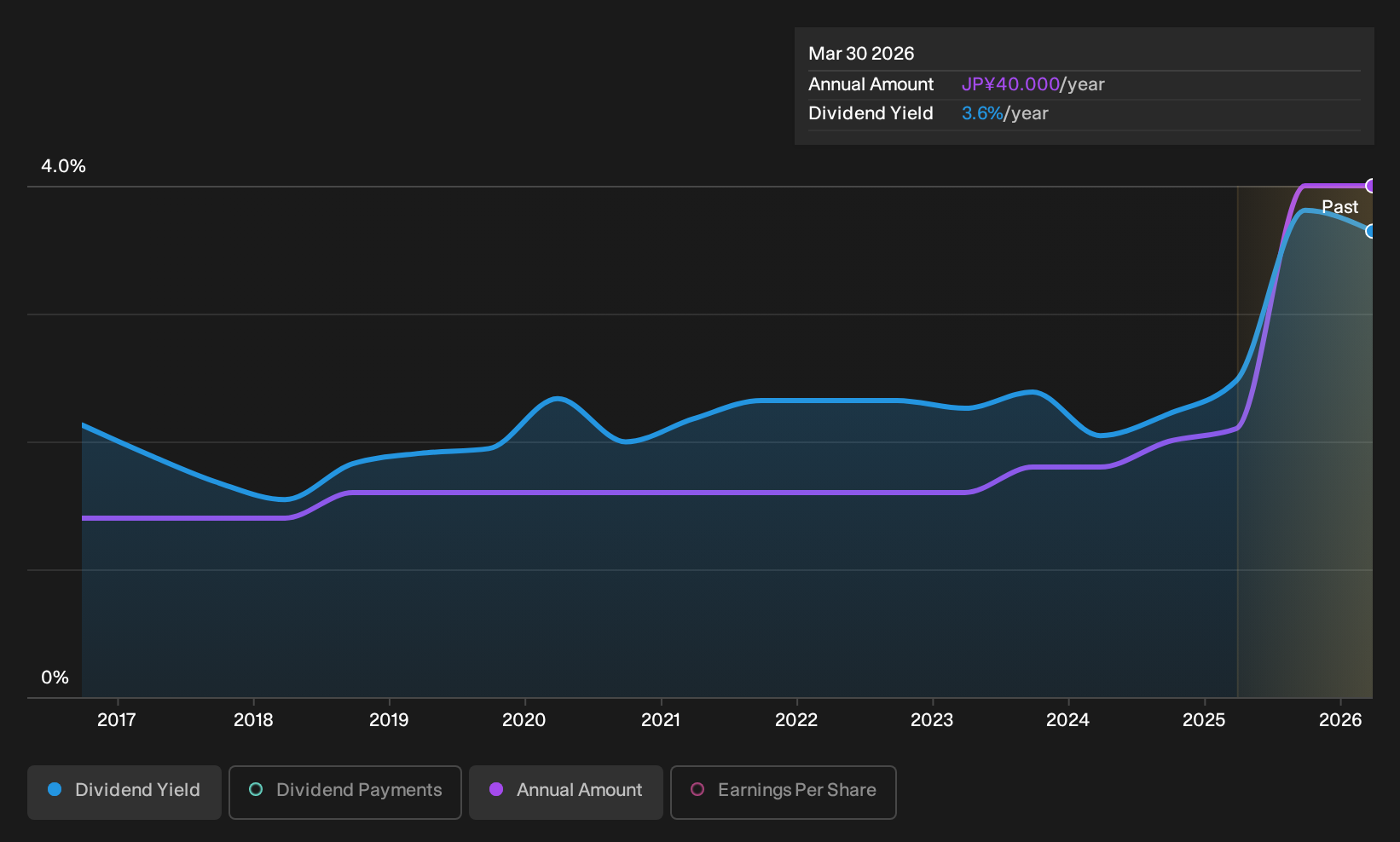Click the Mar 30 2026 tooltip date
Image resolution: width=1400 pixels, height=842 pixels.
pos(861,54)
